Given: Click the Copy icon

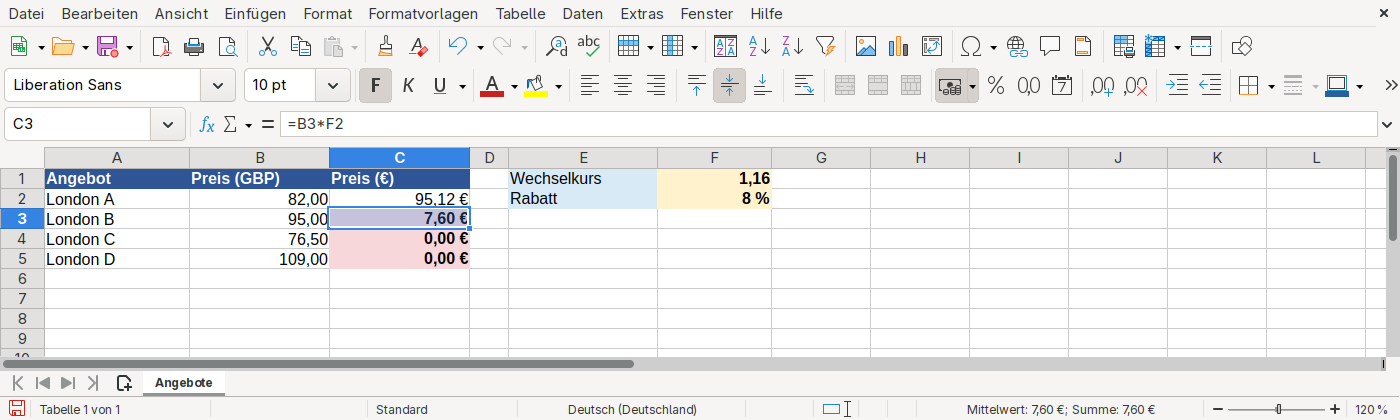Looking at the screenshot, I should [300, 46].
